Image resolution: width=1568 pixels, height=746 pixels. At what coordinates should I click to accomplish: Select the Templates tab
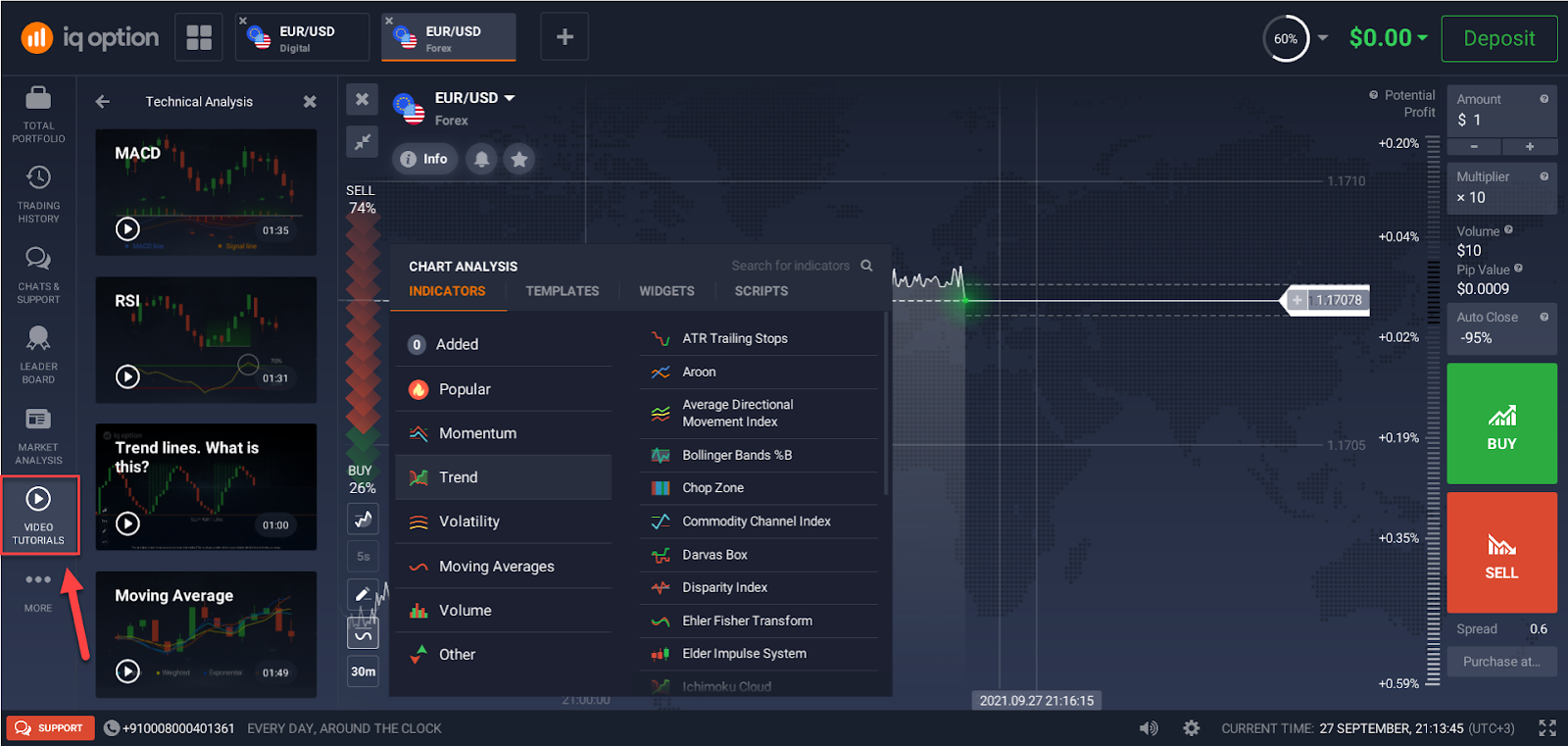click(563, 291)
